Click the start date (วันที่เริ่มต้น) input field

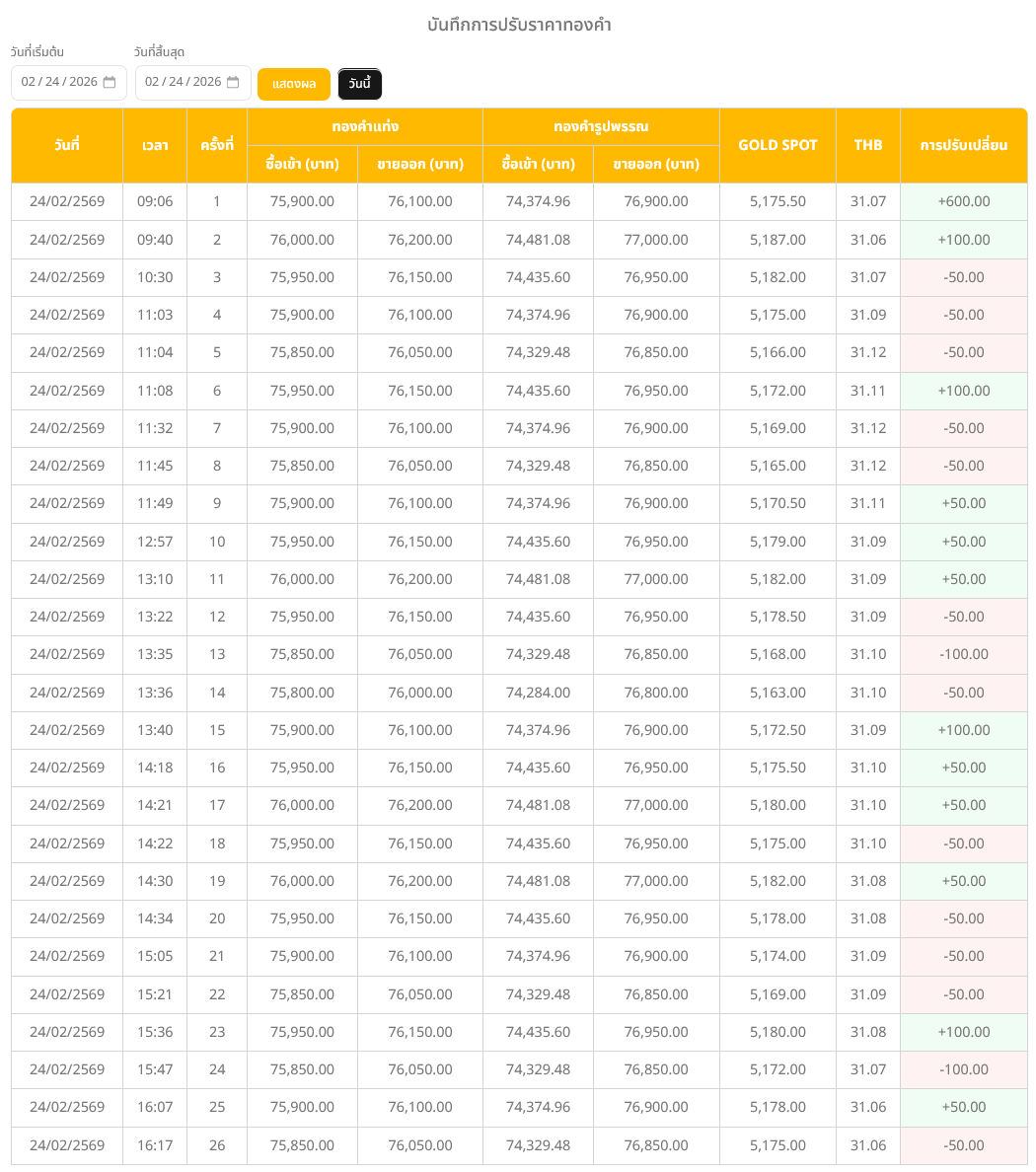(x=59, y=82)
